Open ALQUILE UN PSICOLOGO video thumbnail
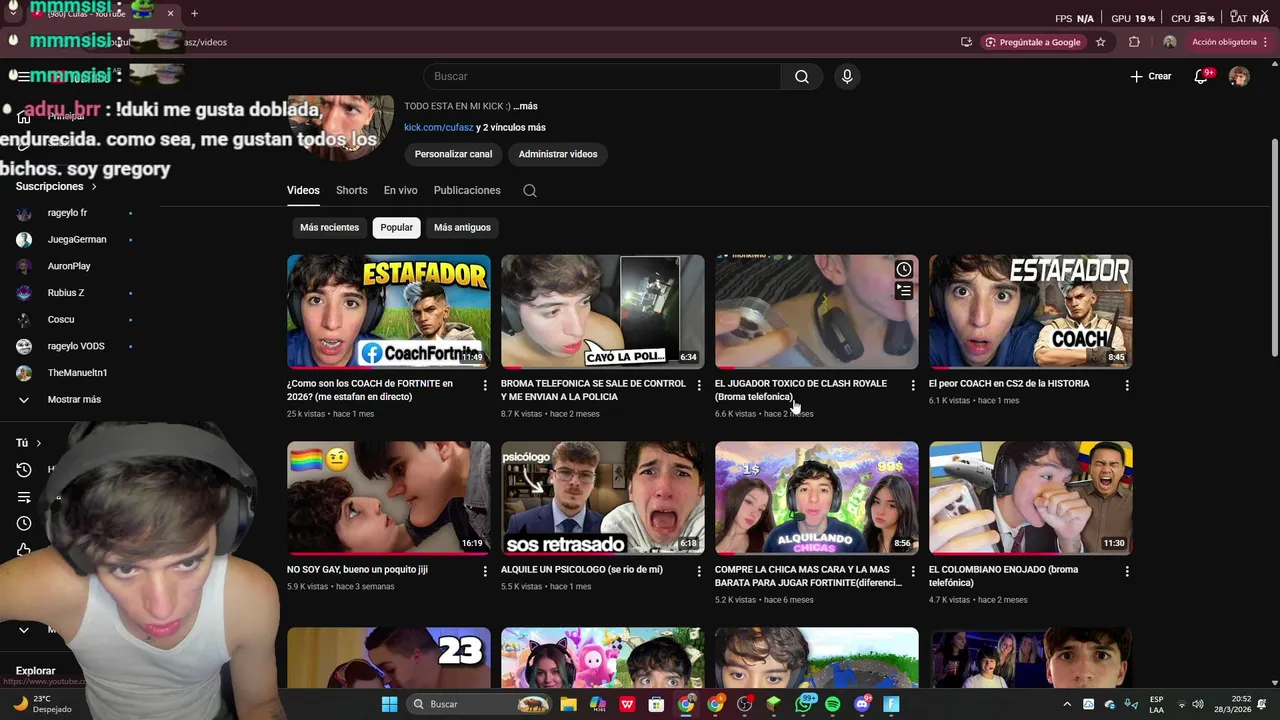Screen dimensions: 1280x720 click(x=602, y=498)
